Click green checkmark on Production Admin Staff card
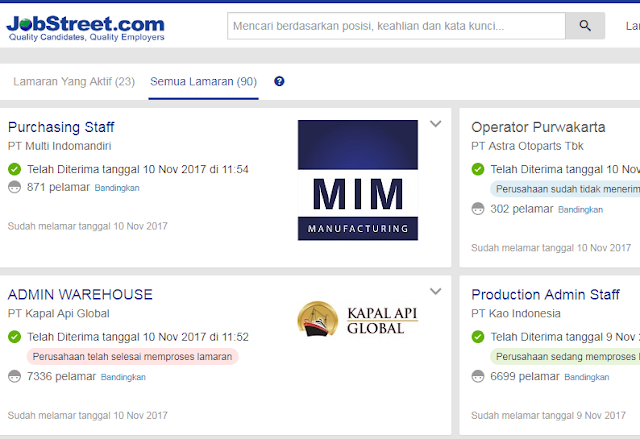The image size is (640, 439). 478,337
